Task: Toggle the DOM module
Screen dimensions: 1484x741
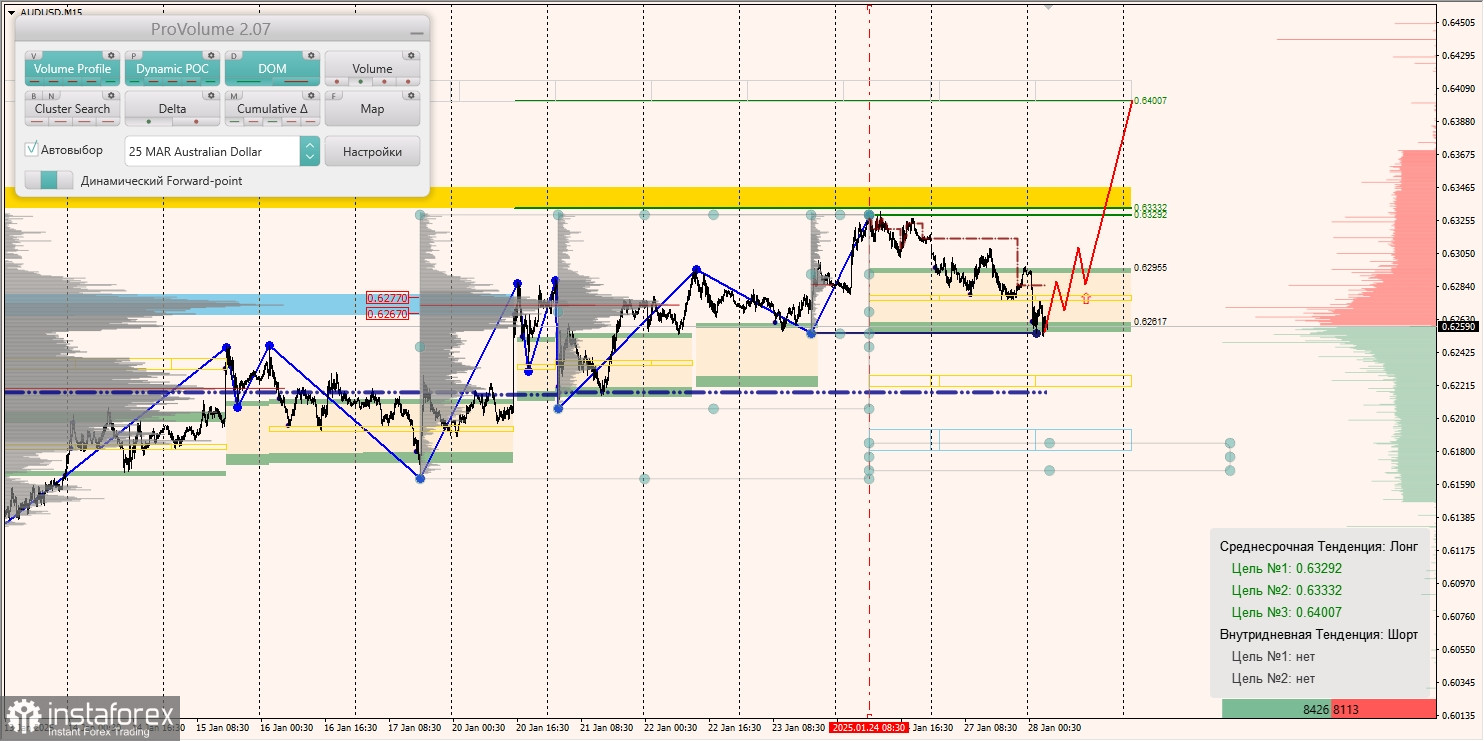Action: 272,69
